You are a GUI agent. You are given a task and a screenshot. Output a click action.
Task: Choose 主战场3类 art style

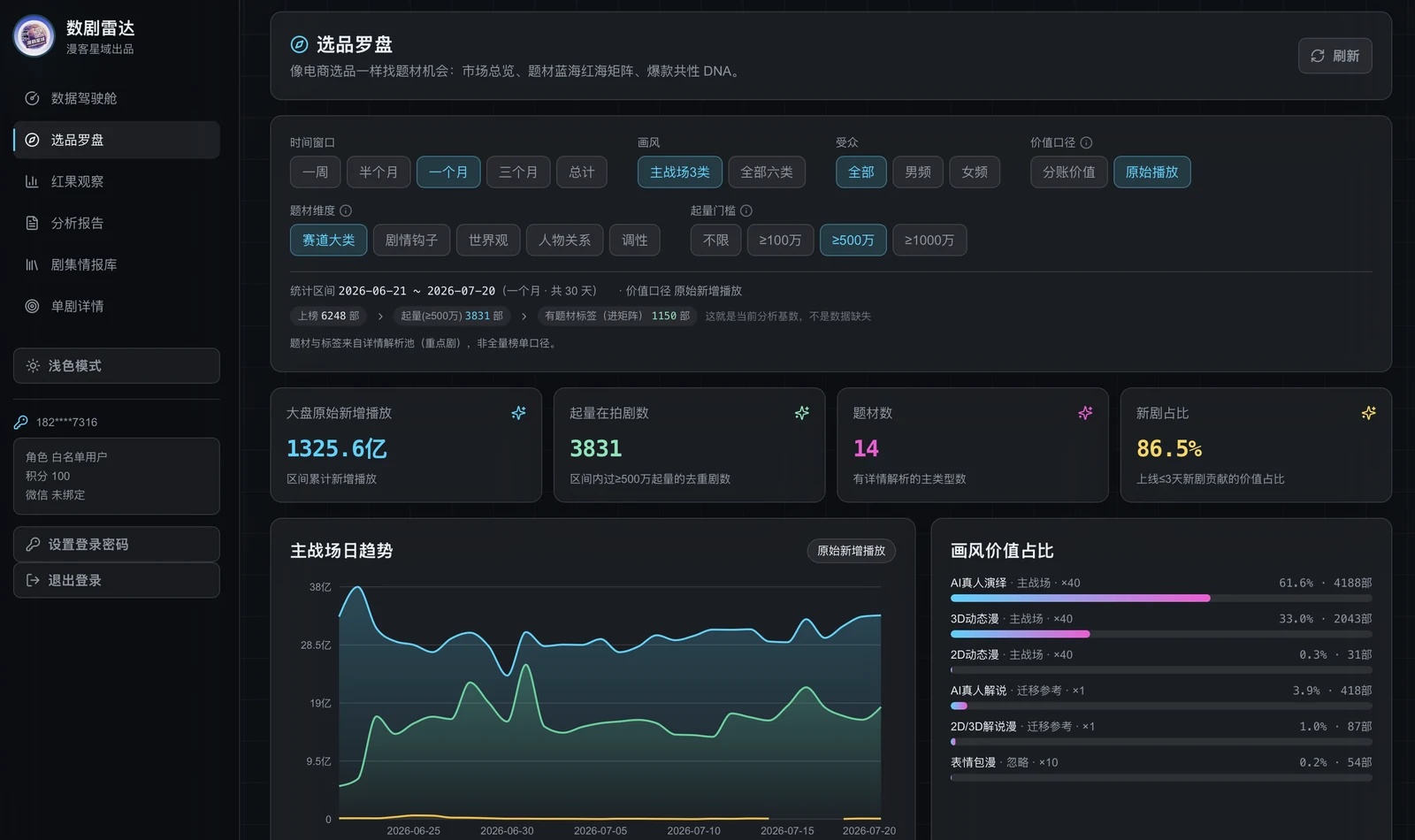coord(680,172)
